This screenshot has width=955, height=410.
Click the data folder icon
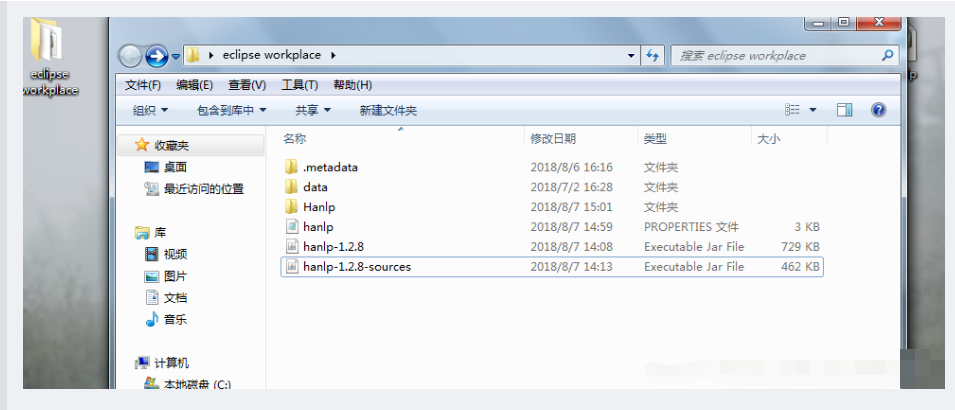[292, 187]
